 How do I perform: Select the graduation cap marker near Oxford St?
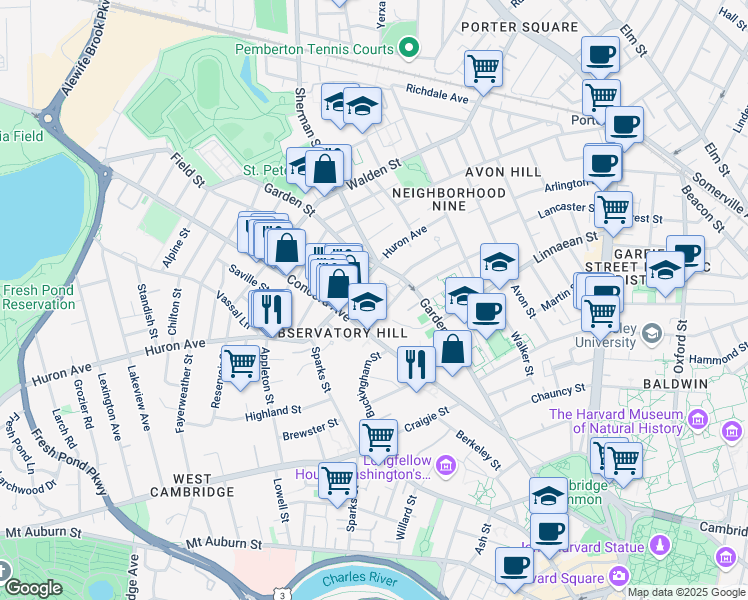click(665, 271)
